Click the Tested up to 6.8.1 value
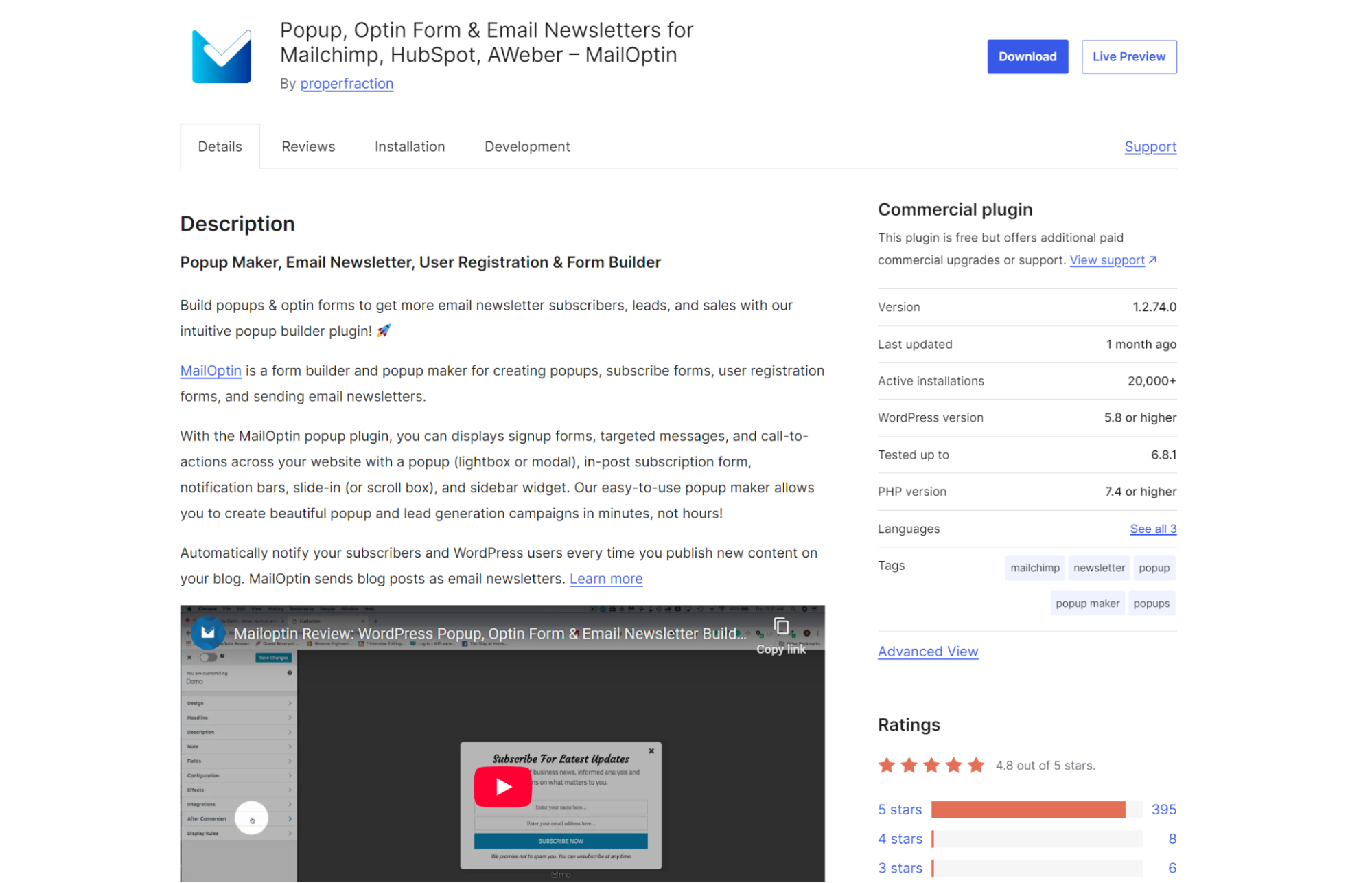Viewport: 1372px width, 883px height. [x=1163, y=455]
